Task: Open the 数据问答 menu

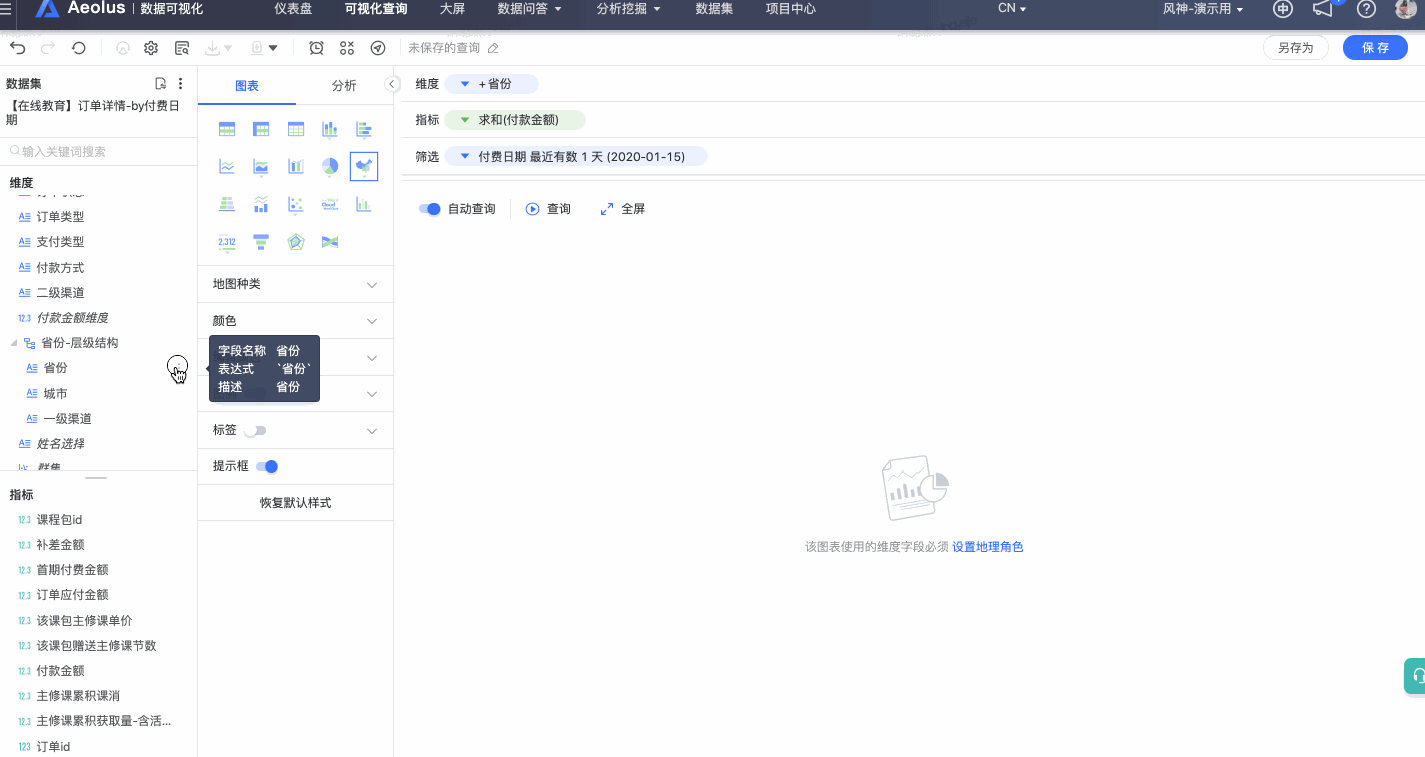Action: point(523,10)
